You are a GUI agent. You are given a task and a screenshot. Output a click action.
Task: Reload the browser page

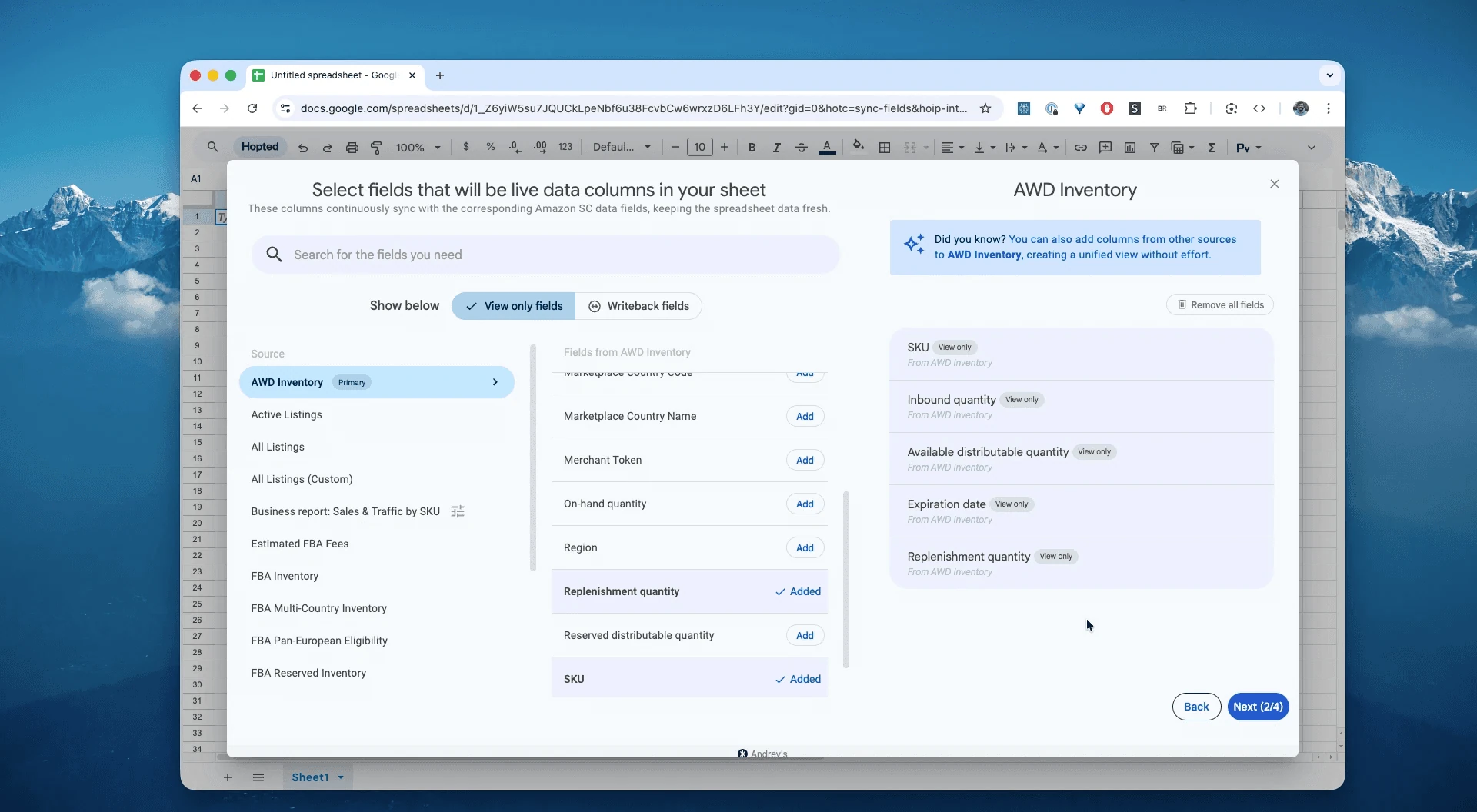click(x=252, y=108)
